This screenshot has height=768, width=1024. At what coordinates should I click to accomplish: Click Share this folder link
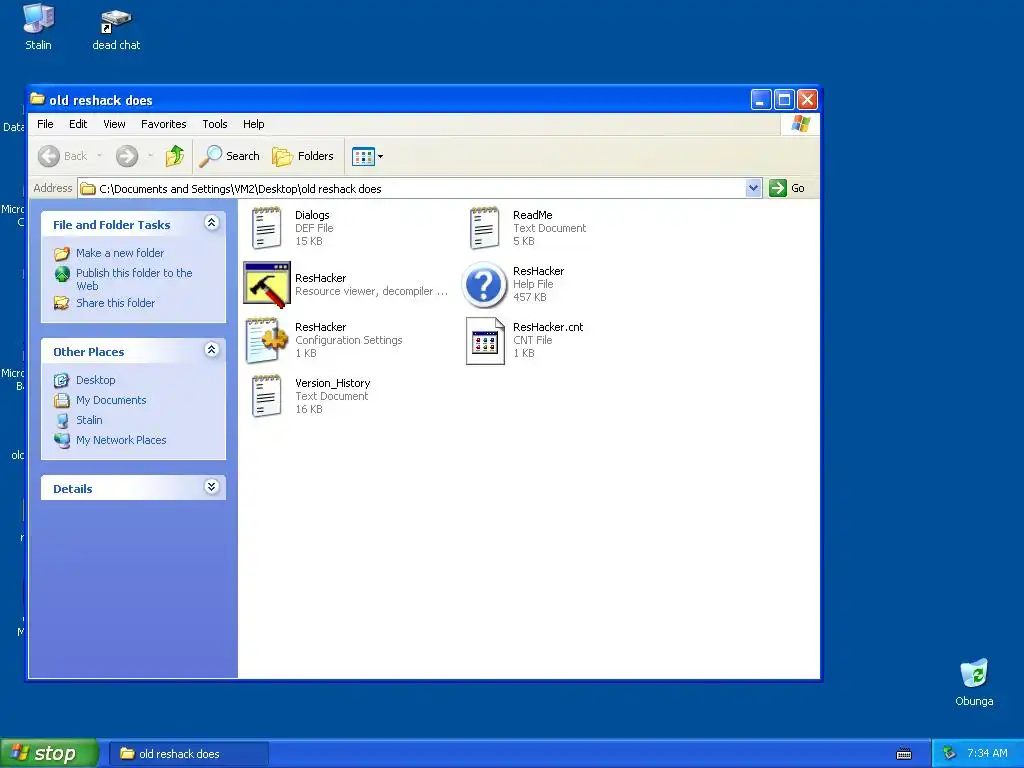click(x=116, y=303)
